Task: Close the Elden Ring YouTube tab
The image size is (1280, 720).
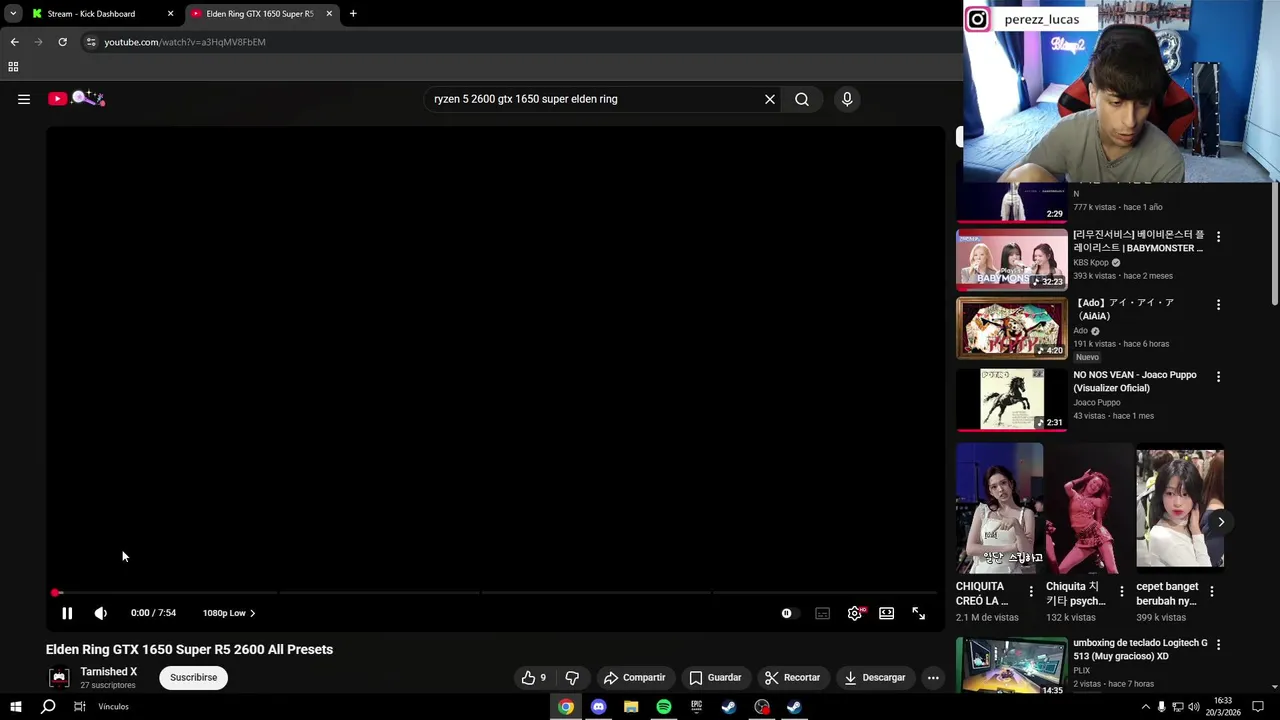Action: pos(329,14)
